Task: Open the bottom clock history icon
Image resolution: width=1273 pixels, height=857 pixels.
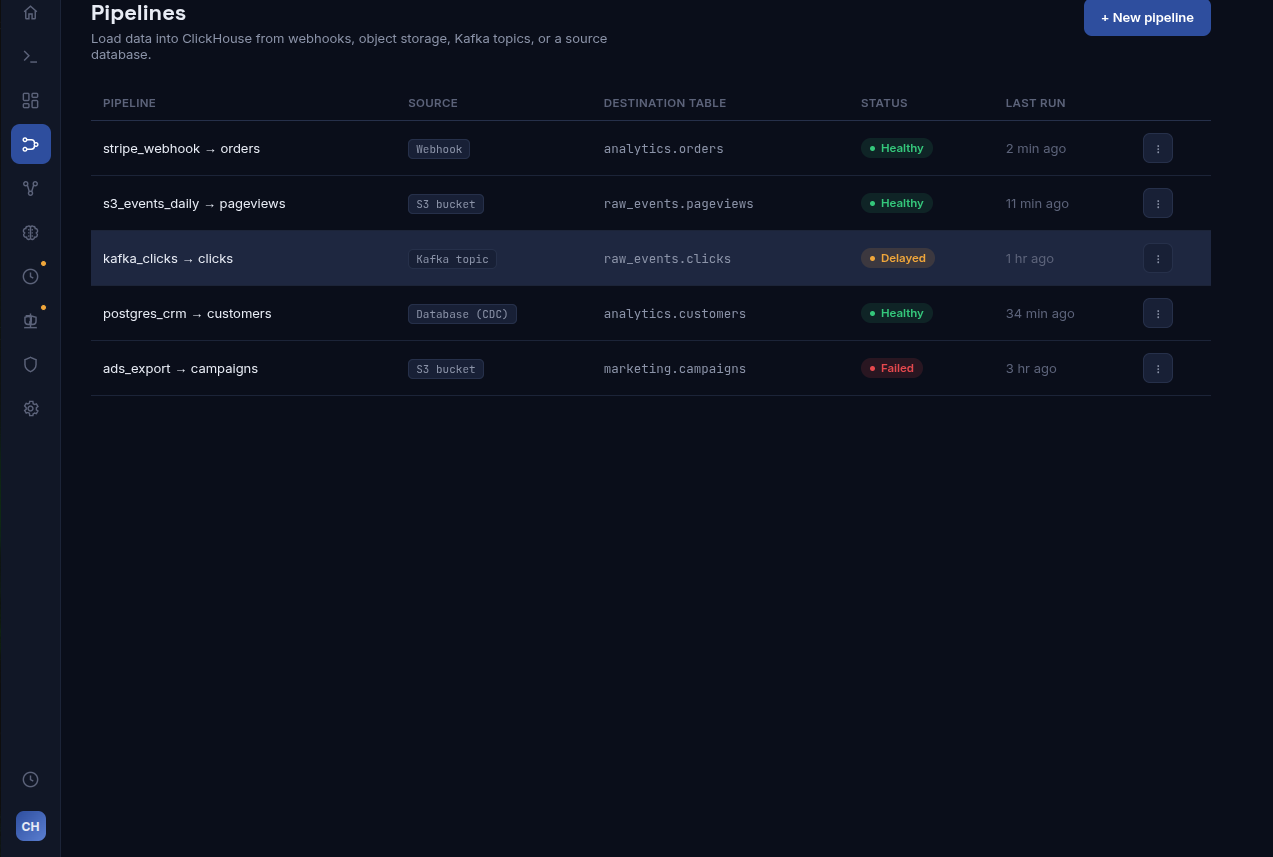Action: point(30,779)
